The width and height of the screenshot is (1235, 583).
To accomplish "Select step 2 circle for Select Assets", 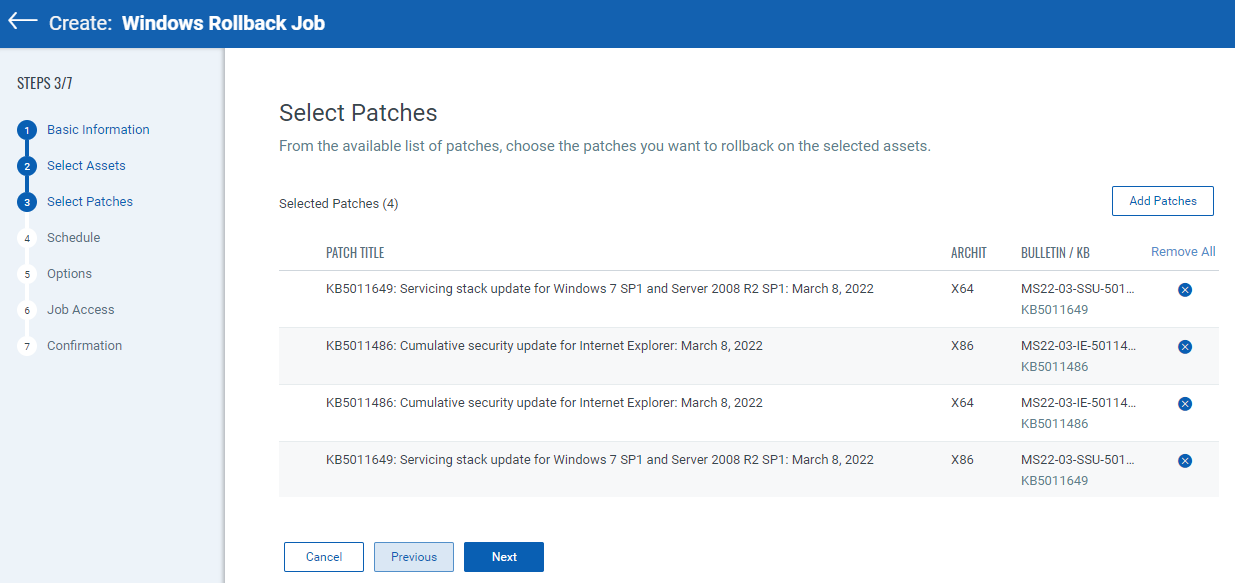I will coord(27,166).
